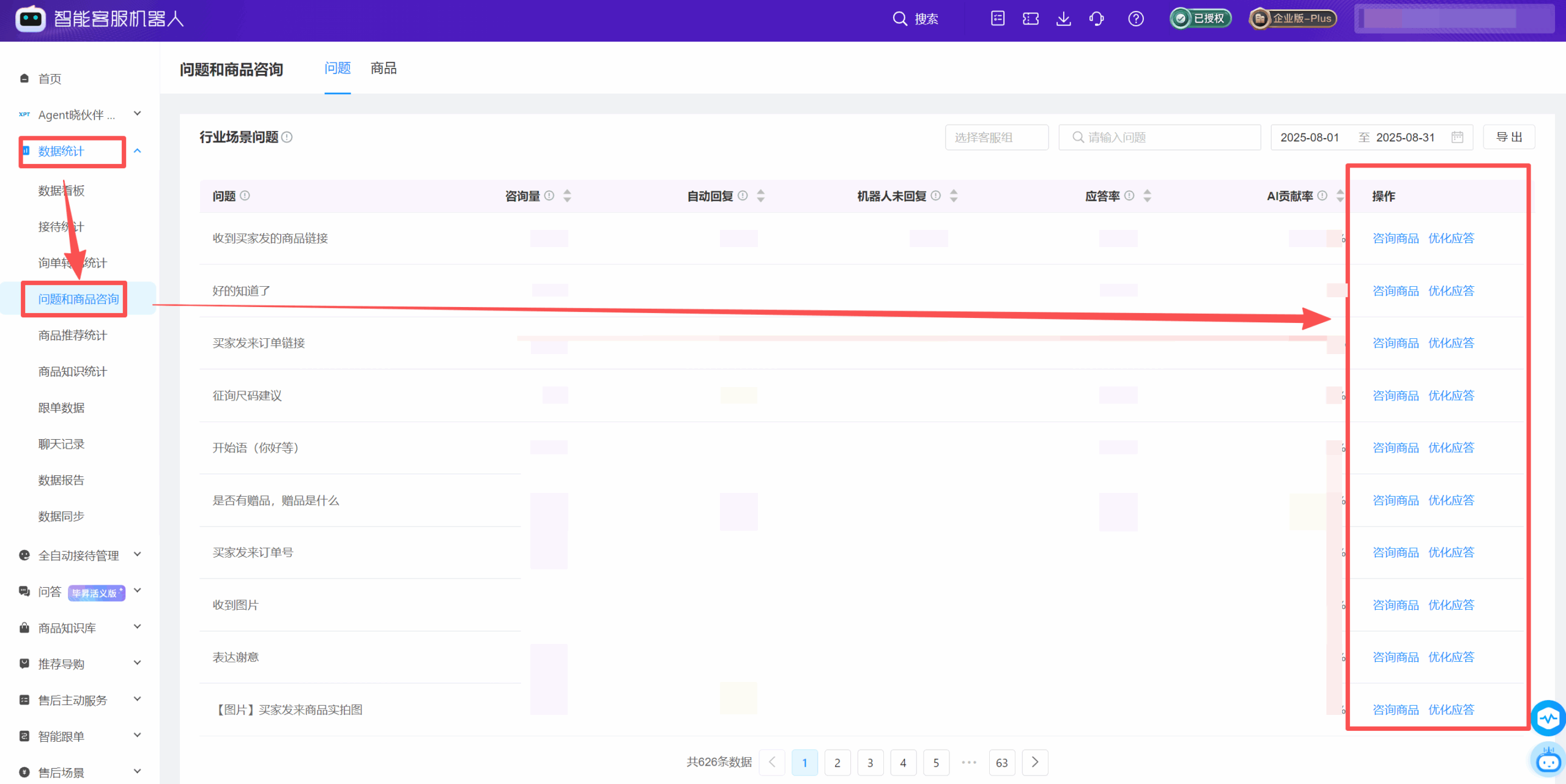This screenshot has width=1566, height=784.
Task: Go to page 63 in pagination
Action: (x=1001, y=762)
